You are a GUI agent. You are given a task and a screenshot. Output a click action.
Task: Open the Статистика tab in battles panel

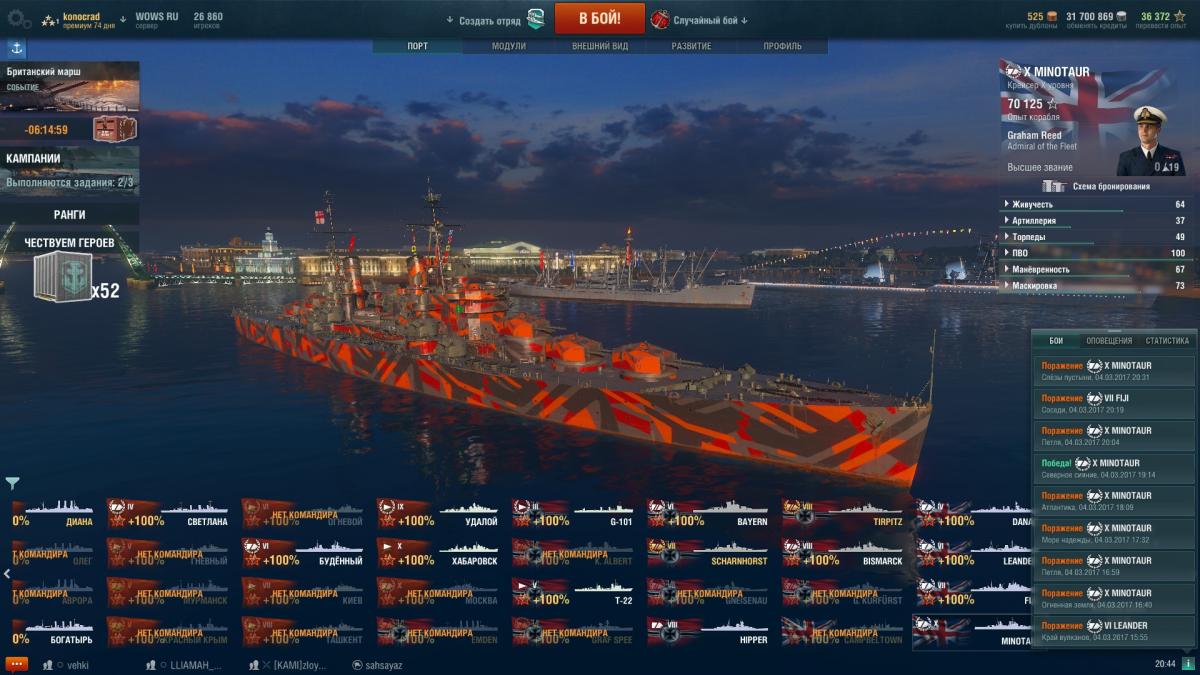tap(1167, 341)
